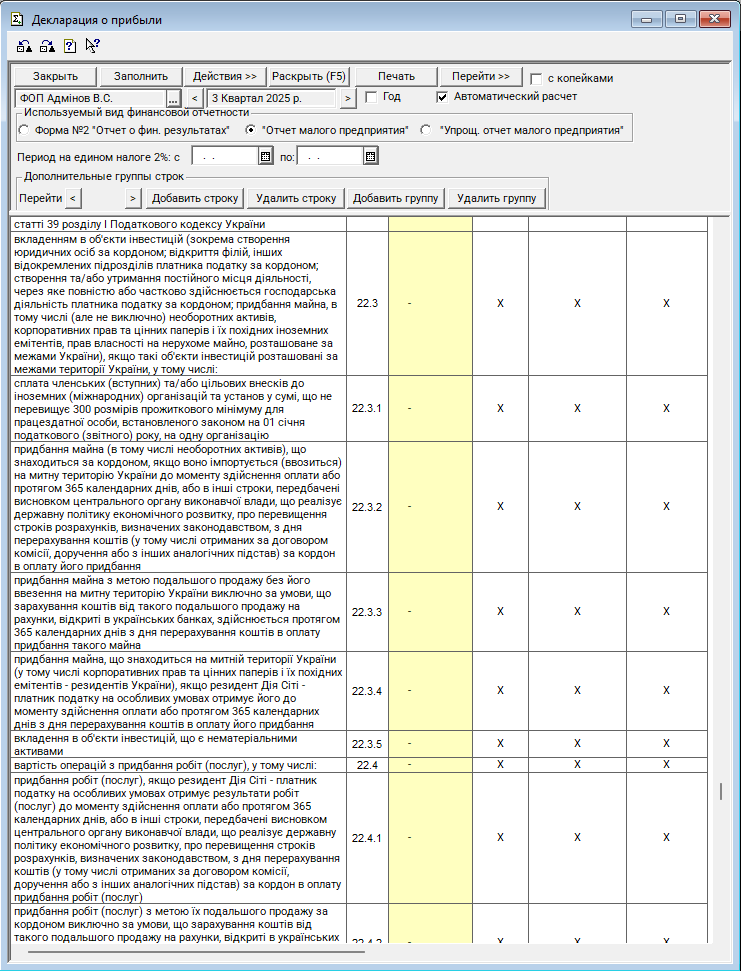Screen dimensions: 741x971
Task: Open calendar picker for period end date
Action: pos(370,156)
